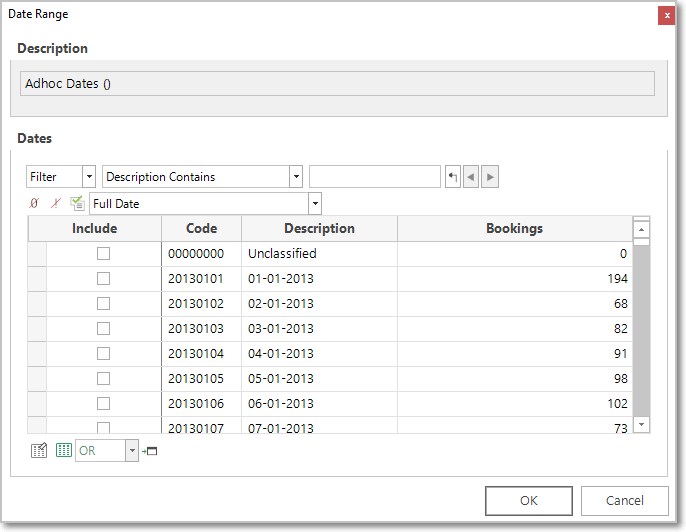Click the dates grid vertical scrollbar track
The height and width of the screenshot is (532, 686).
pos(641,330)
